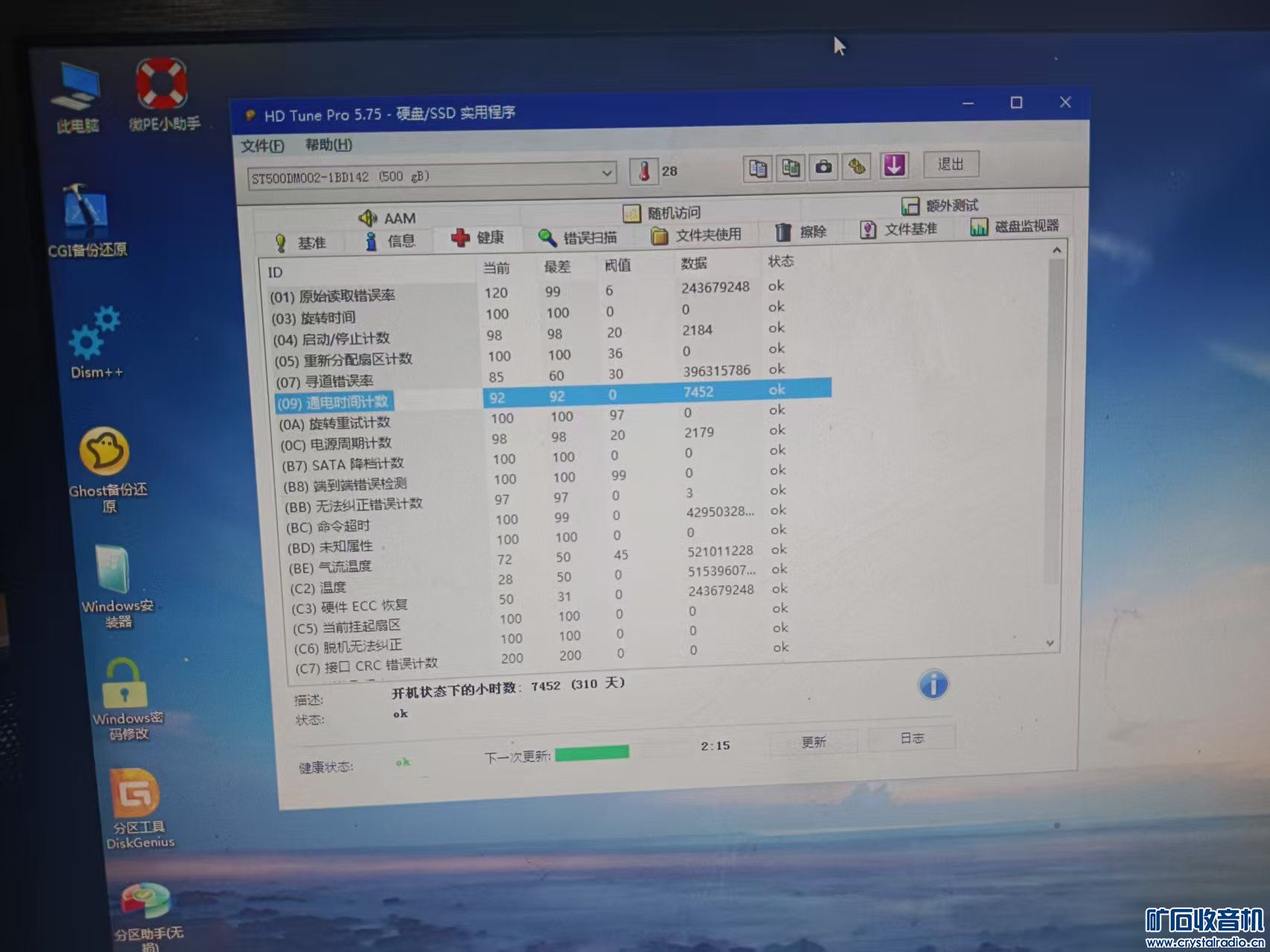Screen dimensions: 1270x952
Task: Open the 分区助手 desktop icon
Action: click(x=147, y=916)
